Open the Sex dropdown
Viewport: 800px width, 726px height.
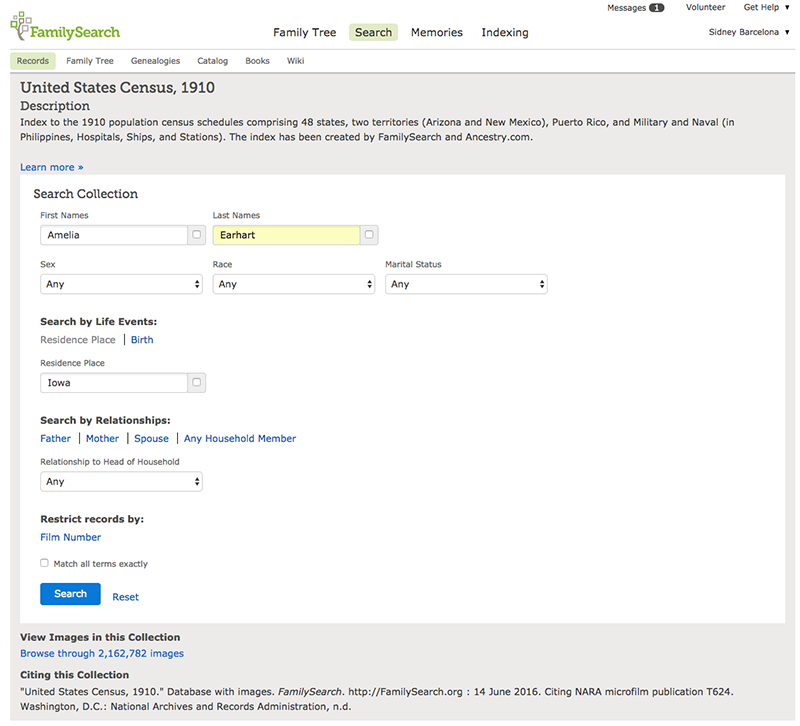[x=121, y=284]
